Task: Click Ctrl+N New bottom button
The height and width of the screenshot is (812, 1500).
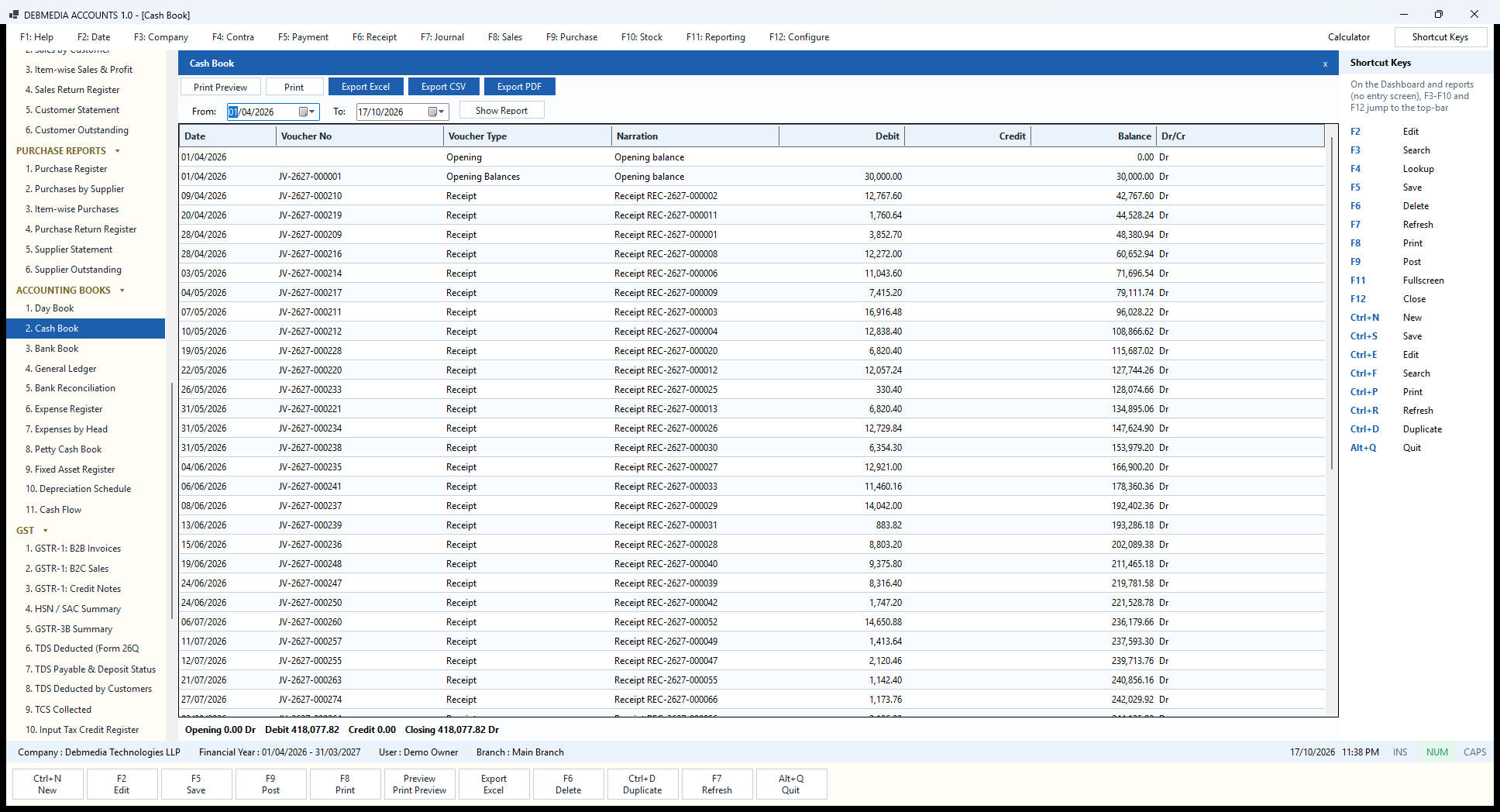Action: (47, 784)
